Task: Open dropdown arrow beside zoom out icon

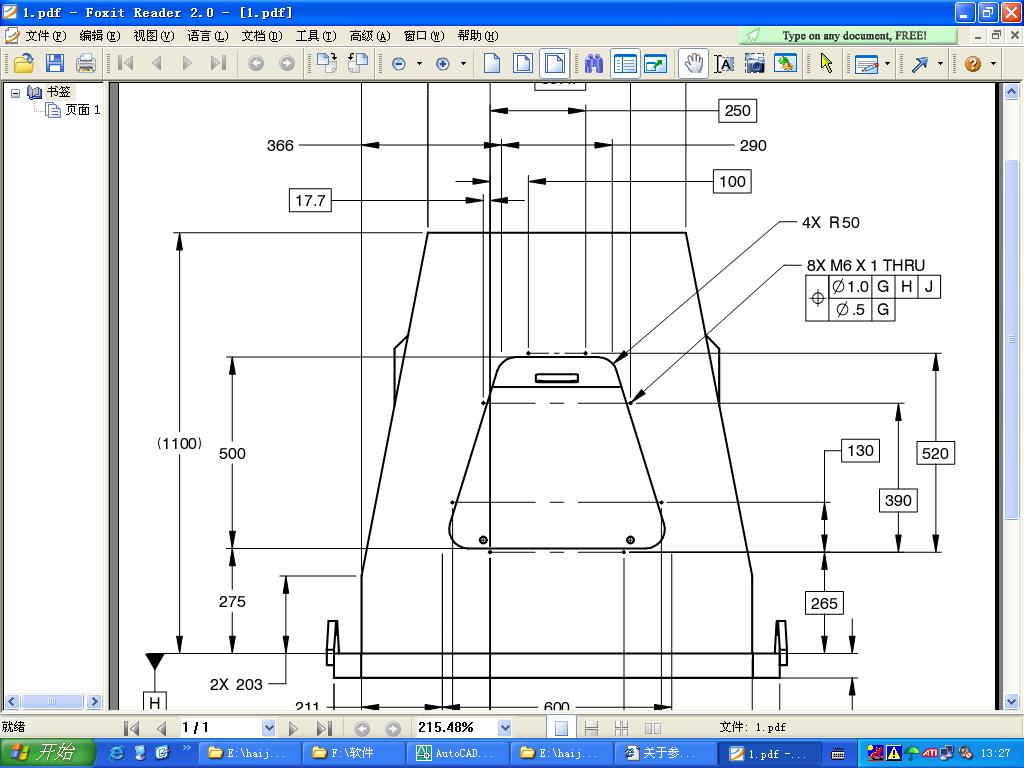Action: (x=419, y=64)
